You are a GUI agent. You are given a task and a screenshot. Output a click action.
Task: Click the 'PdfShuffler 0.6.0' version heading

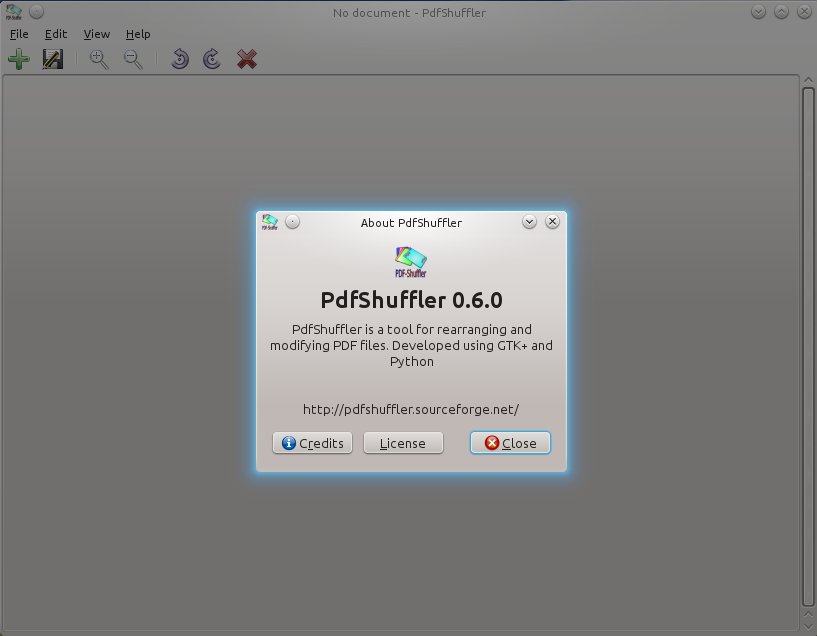click(411, 300)
